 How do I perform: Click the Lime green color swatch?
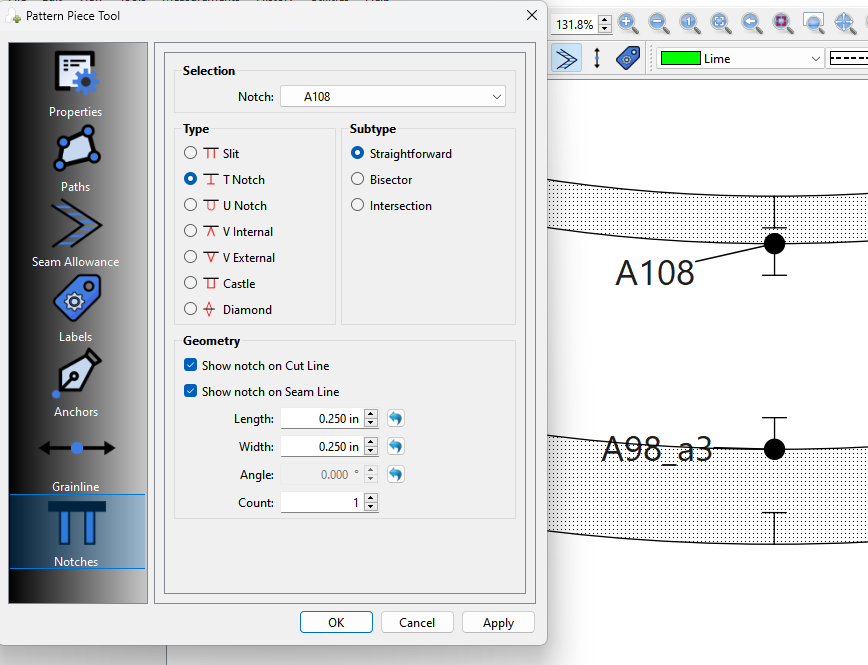point(679,59)
